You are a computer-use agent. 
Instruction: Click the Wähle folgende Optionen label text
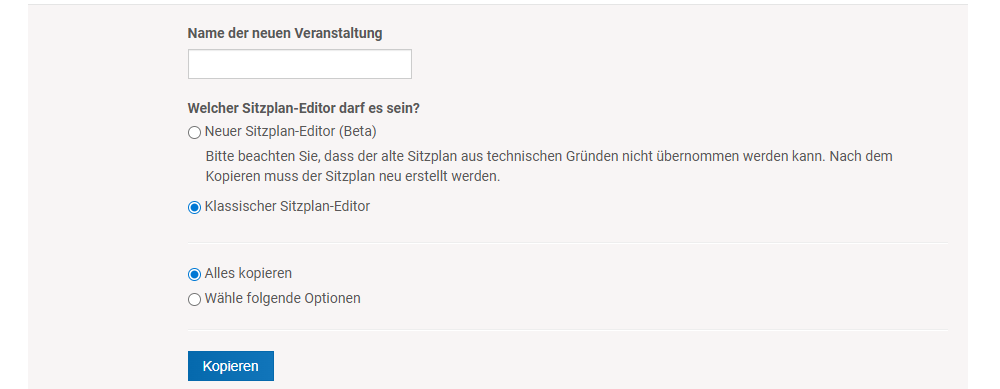283,298
